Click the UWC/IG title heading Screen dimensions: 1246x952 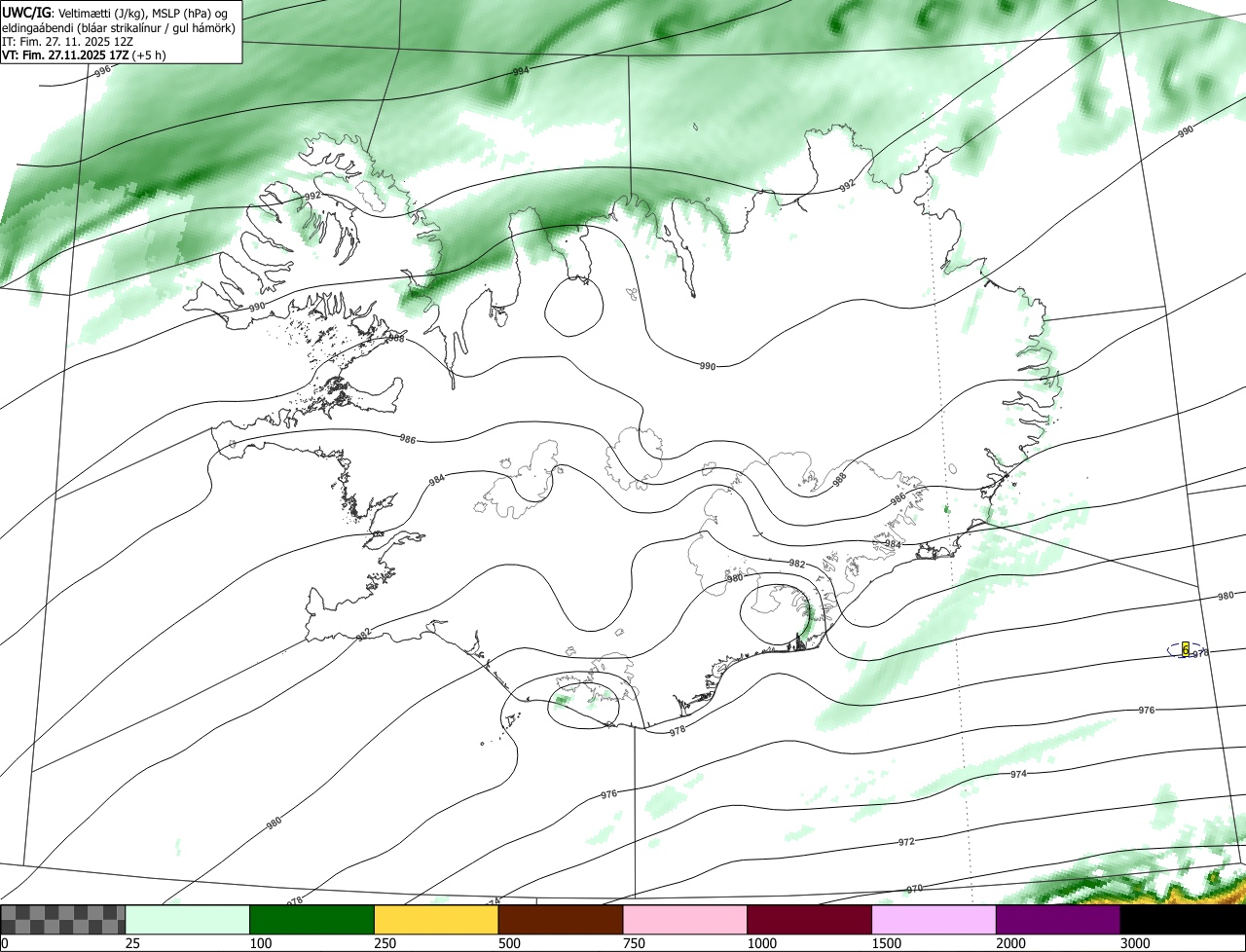coord(26,12)
